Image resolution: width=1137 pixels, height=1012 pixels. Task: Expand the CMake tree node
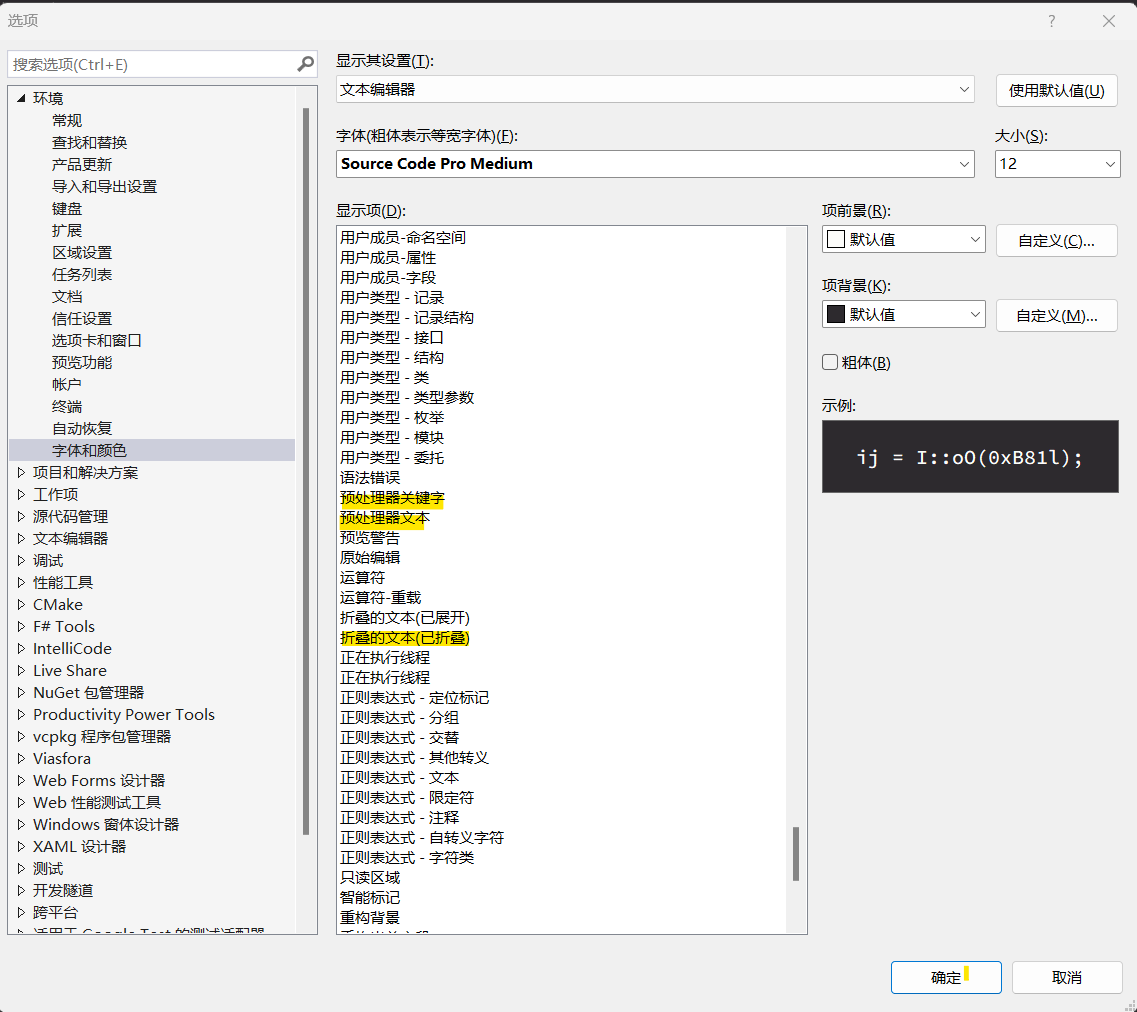tap(21, 605)
